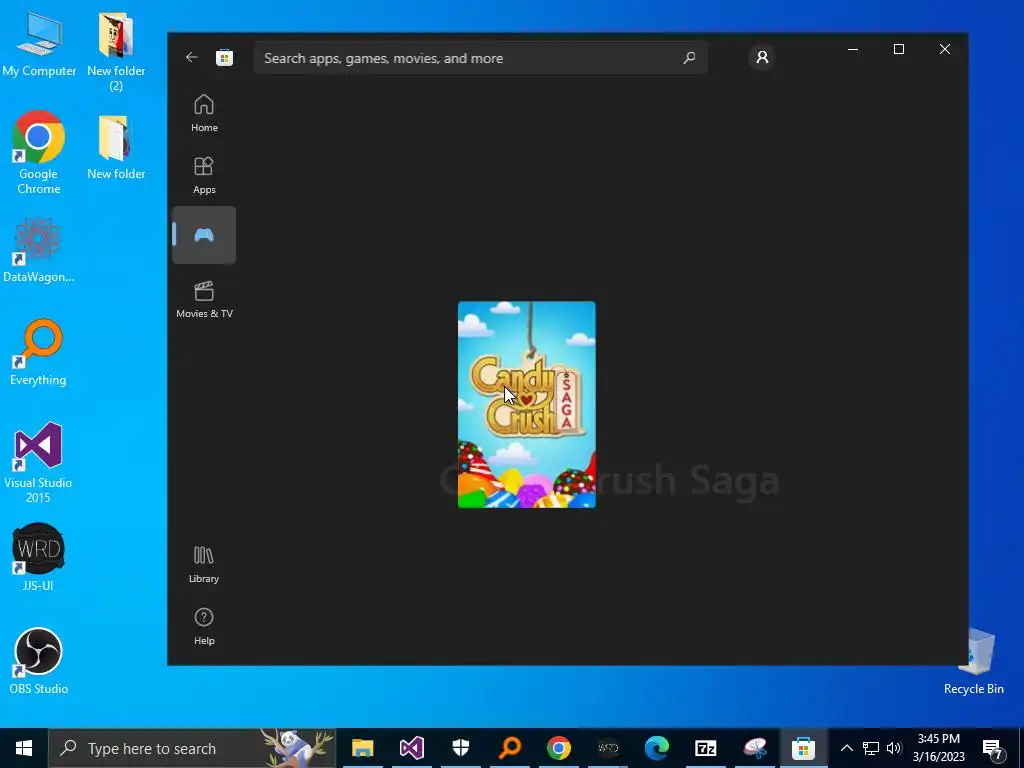Show hidden system tray icons
Image resolution: width=1024 pixels, height=768 pixels.
tap(846, 748)
